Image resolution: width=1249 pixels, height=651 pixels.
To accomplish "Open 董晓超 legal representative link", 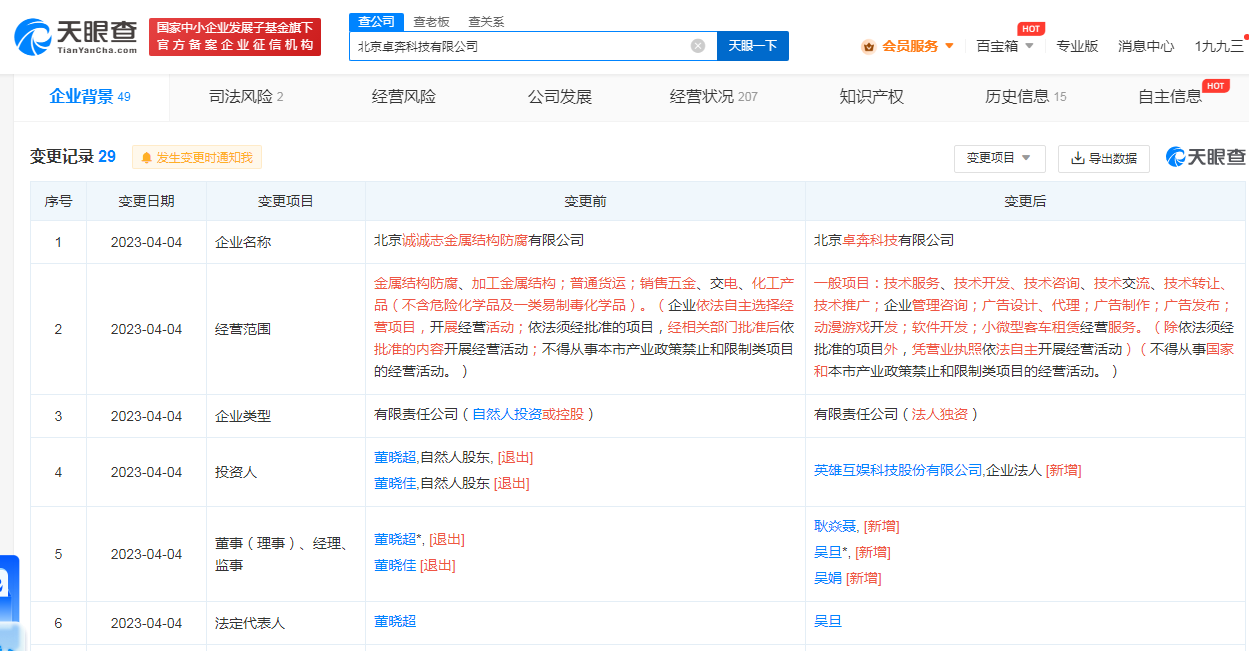I will [x=395, y=621].
